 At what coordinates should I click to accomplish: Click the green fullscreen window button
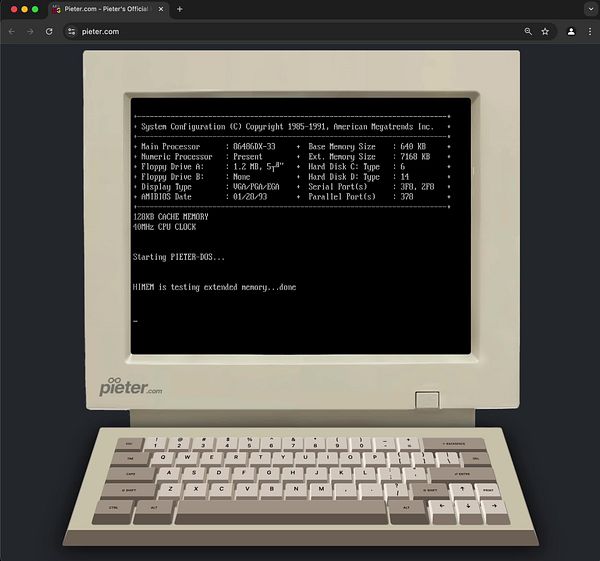tap(35, 9)
